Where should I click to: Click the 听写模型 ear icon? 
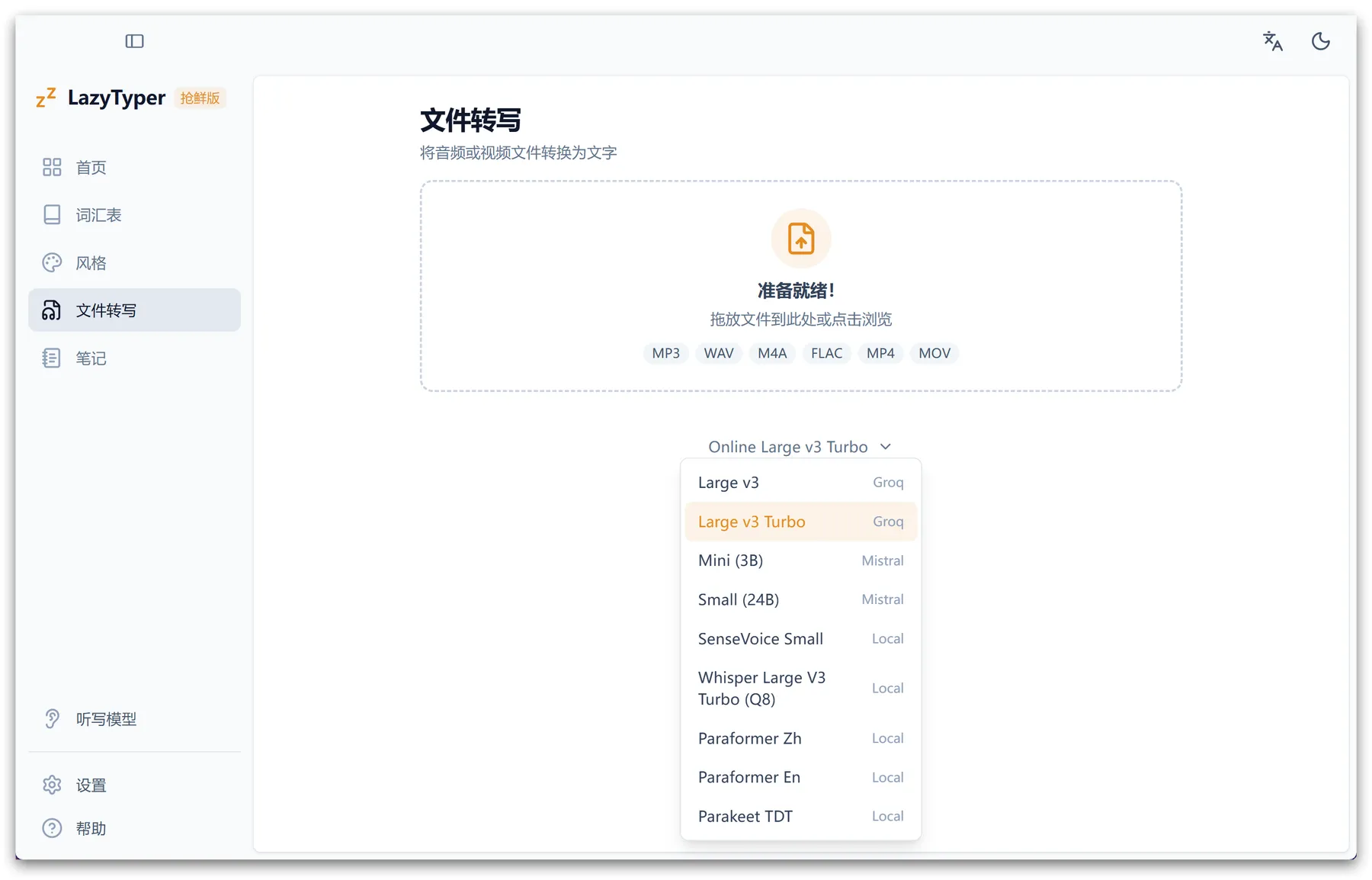52,719
